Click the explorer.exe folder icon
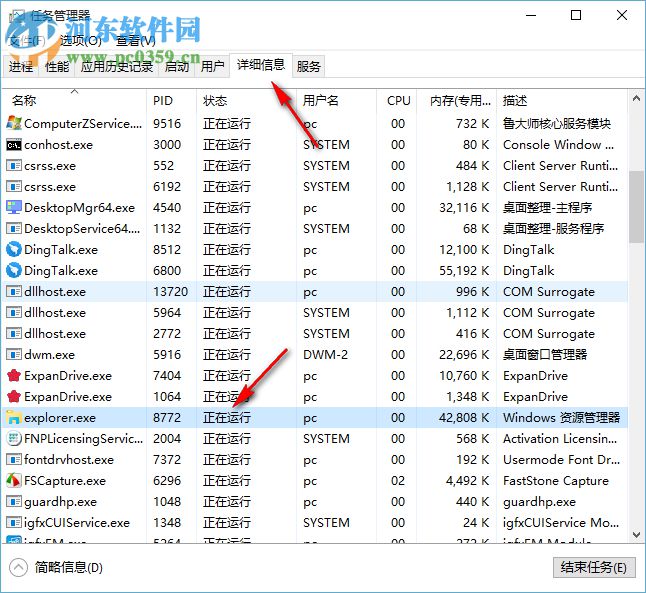The height and width of the screenshot is (593, 646). click(x=14, y=417)
